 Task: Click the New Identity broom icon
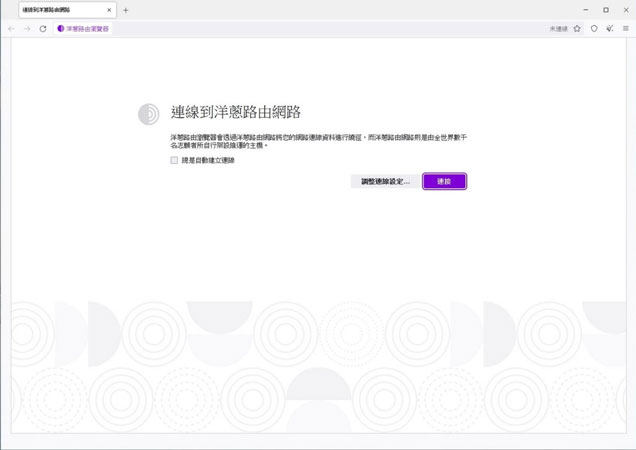tap(610, 28)
